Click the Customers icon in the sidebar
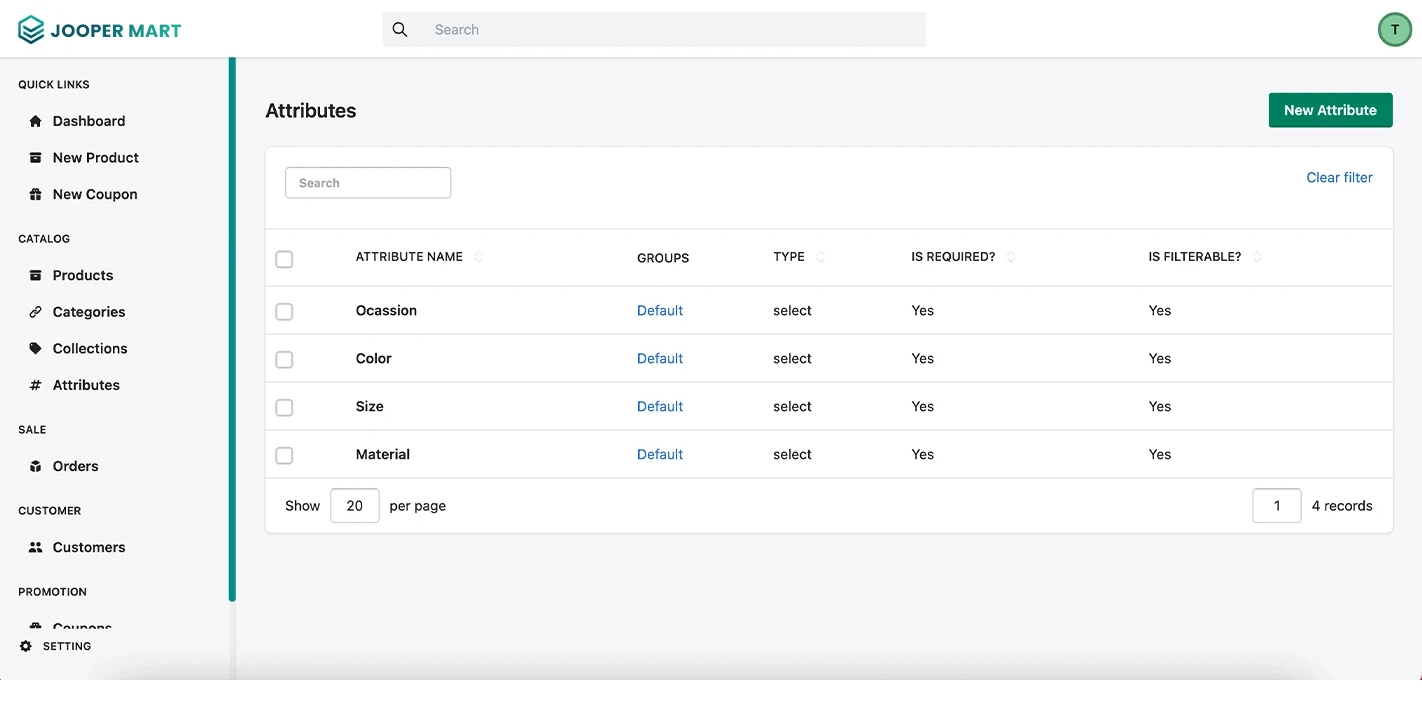Screen dimensions: 1422x722 36,547
